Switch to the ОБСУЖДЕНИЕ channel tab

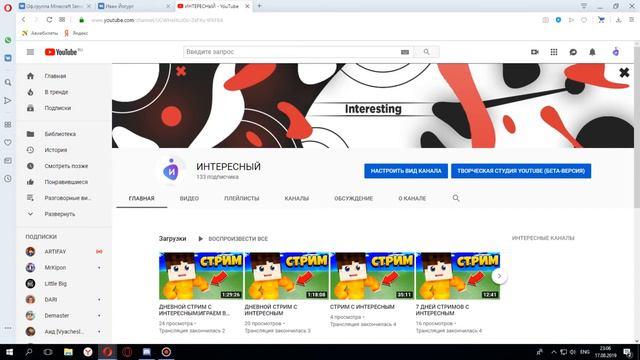tap(353, 198)
